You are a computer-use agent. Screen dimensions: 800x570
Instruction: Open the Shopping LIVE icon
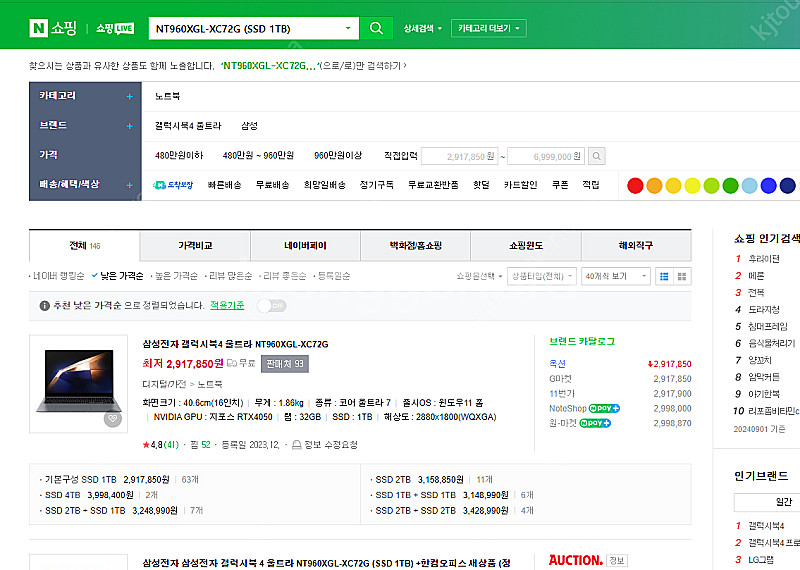coord(115,28)
